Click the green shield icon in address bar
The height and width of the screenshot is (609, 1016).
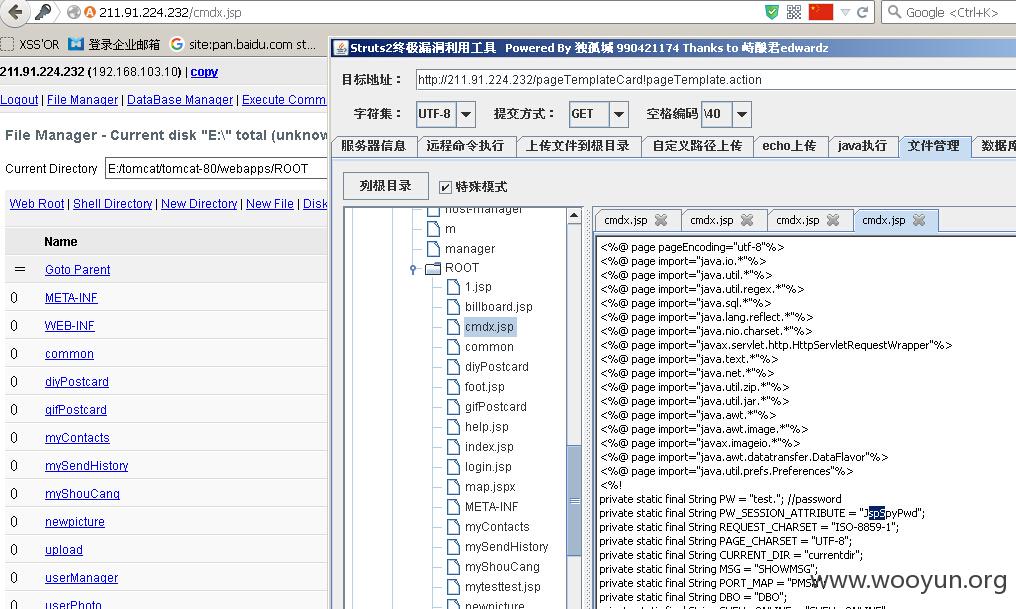772,12
